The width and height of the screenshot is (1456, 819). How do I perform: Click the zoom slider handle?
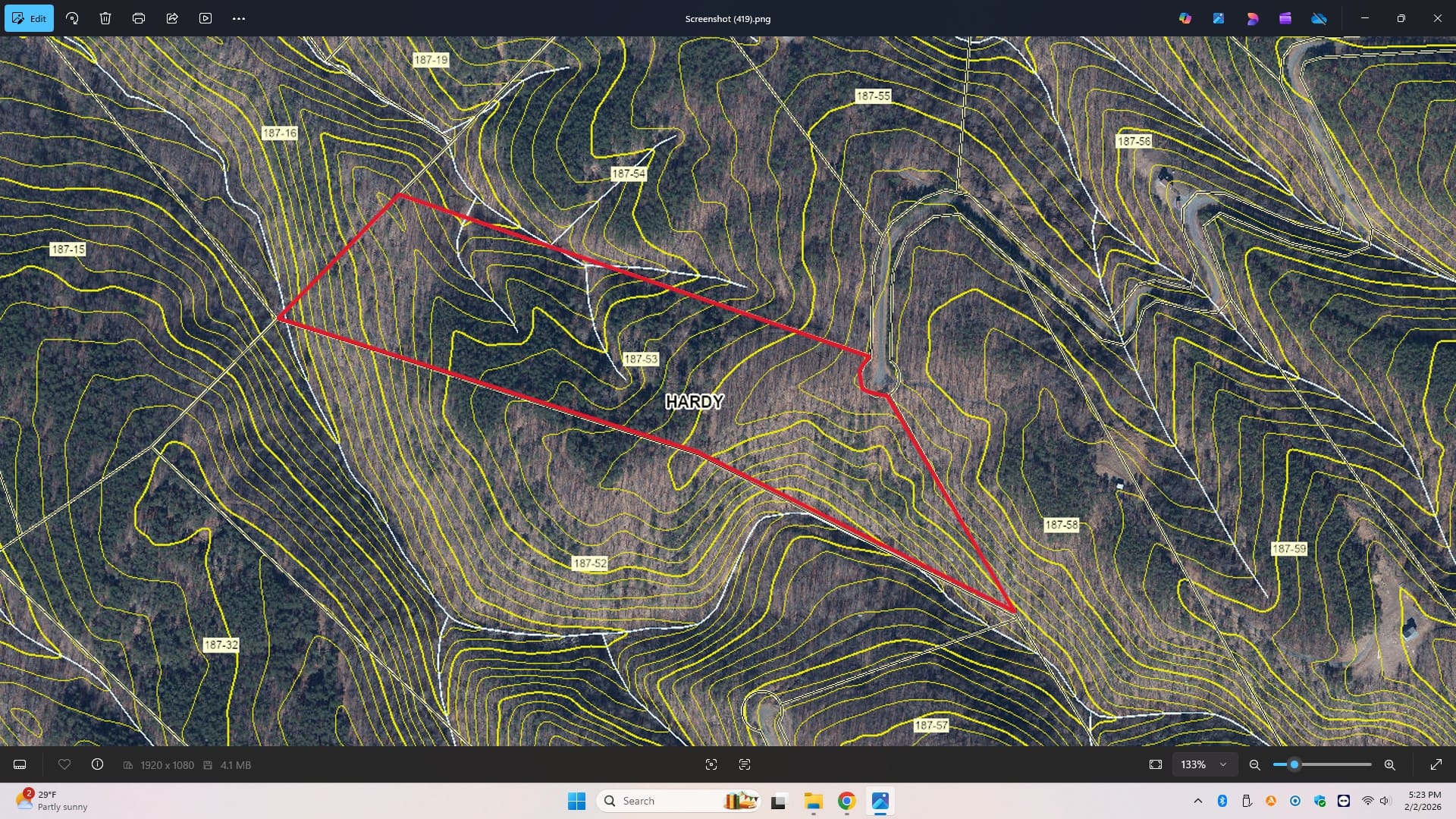[1294, 764]
